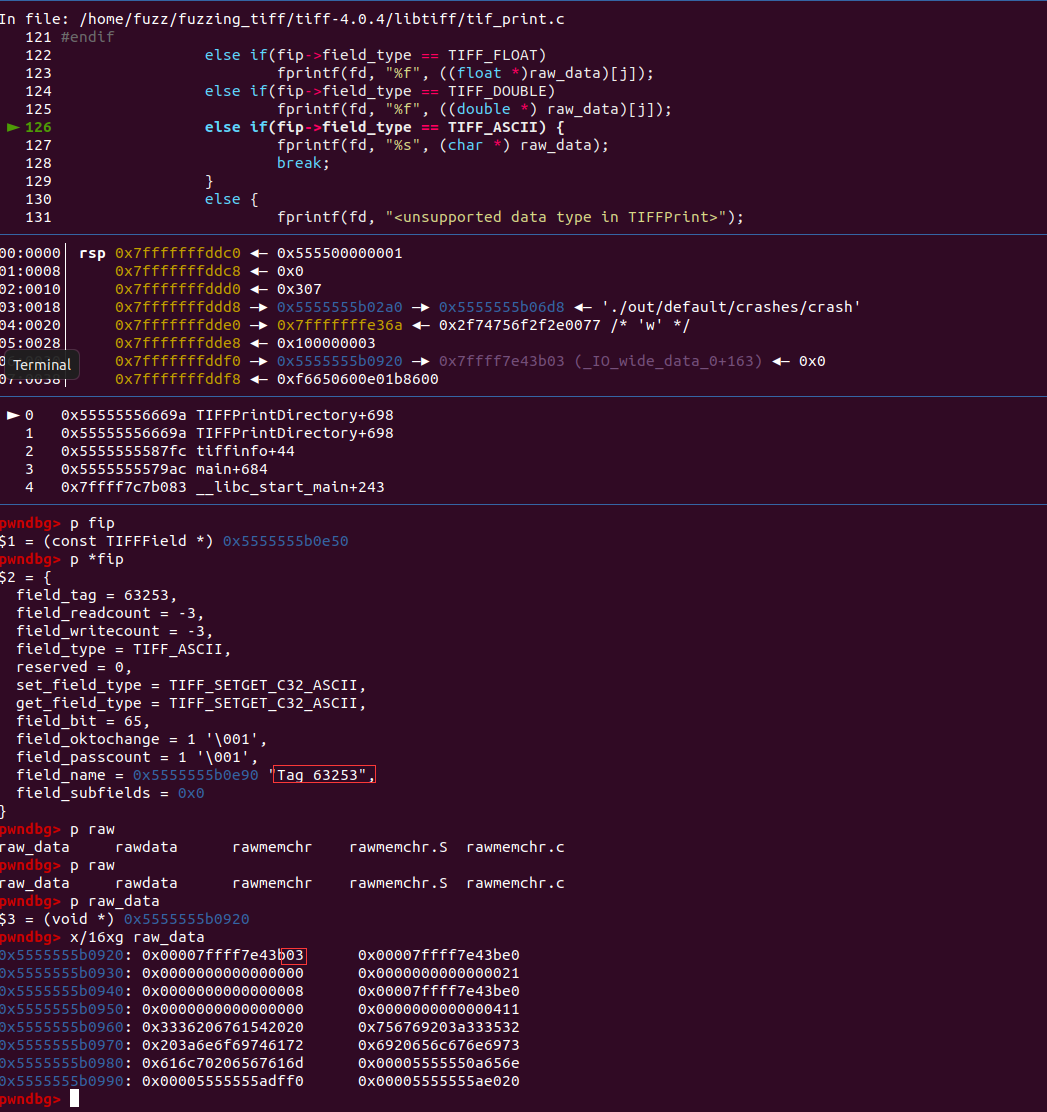Click the backtrace frame 0 arrow
This screenshot has height=1112, width=1047.
point(13,415)
